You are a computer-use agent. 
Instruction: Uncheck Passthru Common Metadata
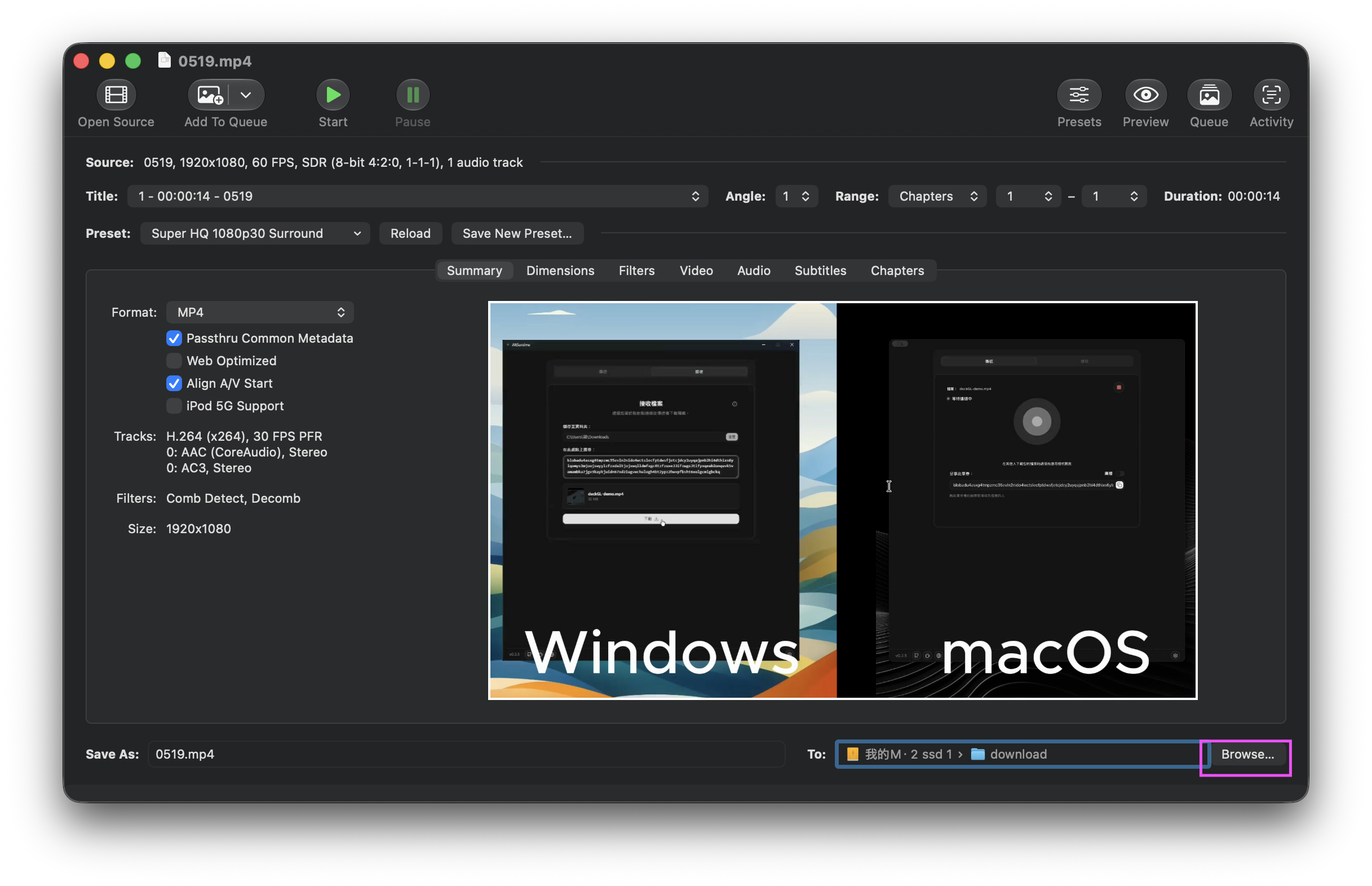[174, 338]
